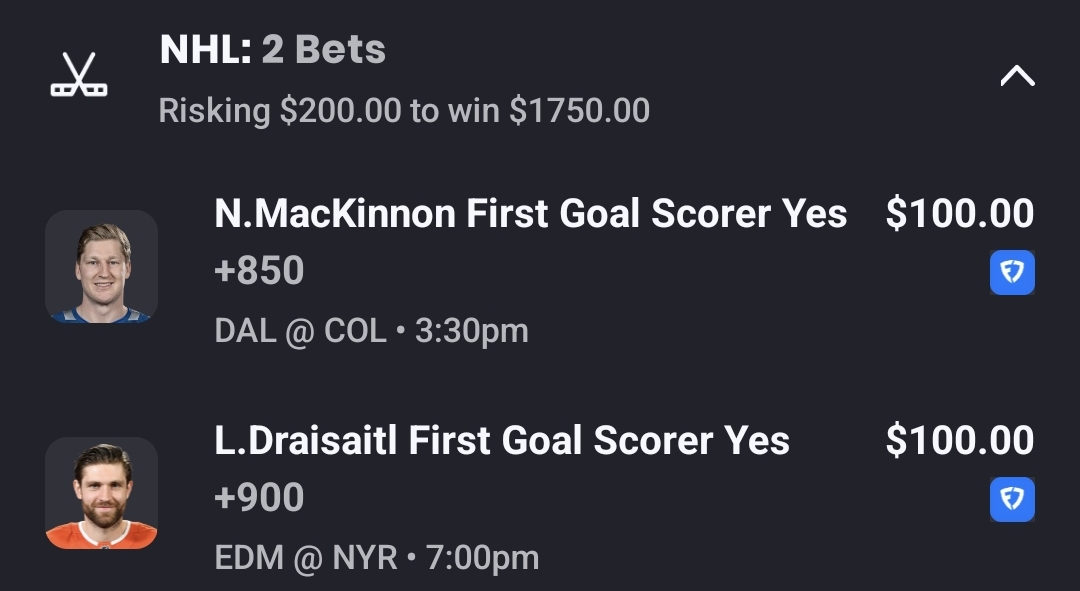Click the "2 Bets" count in header
The width and height of the screenshot is (1080, 591).
pos(323,50)
